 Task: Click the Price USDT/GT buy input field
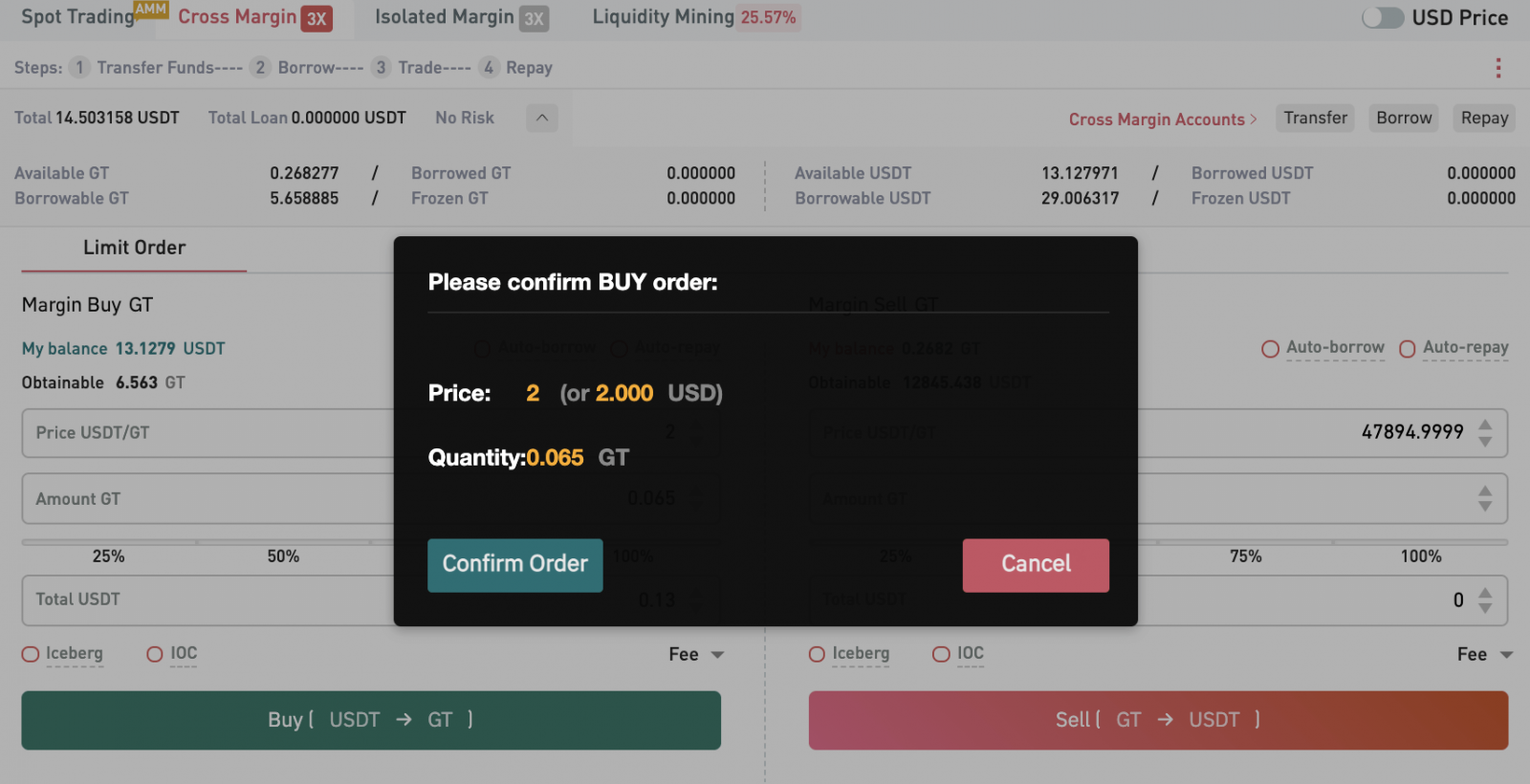371,433
